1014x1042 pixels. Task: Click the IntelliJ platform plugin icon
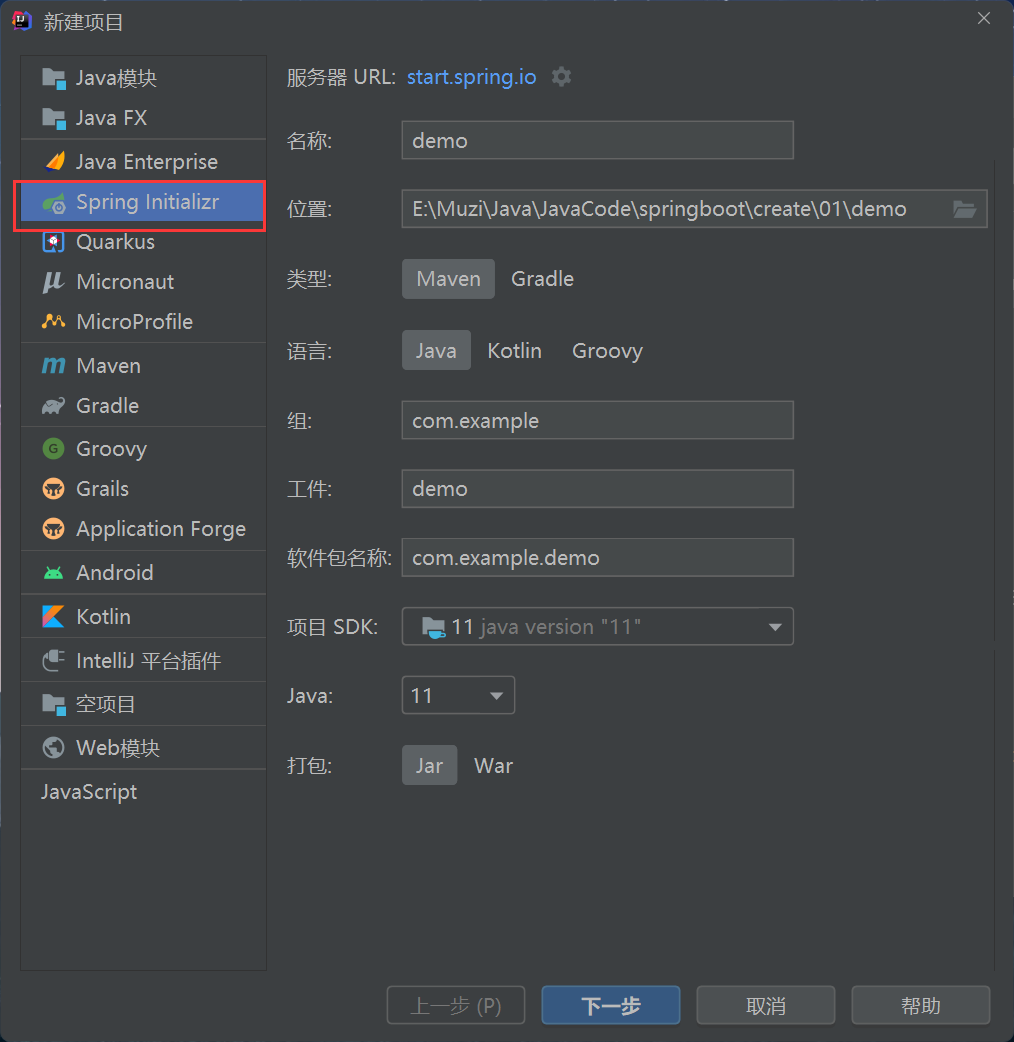click(x=54, y=661)
